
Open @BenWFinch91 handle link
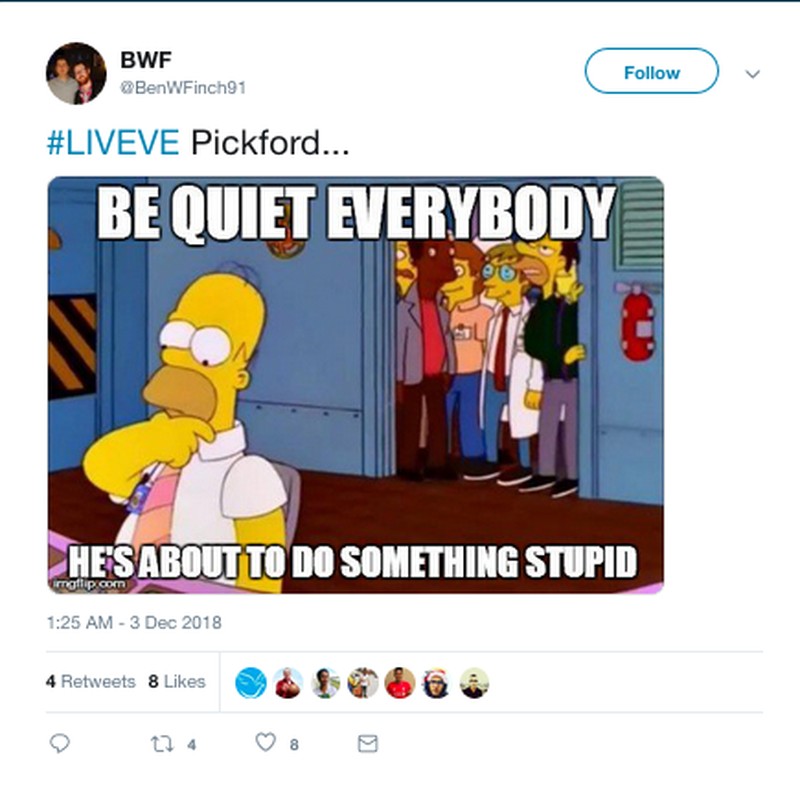click(x=183, y=88)
